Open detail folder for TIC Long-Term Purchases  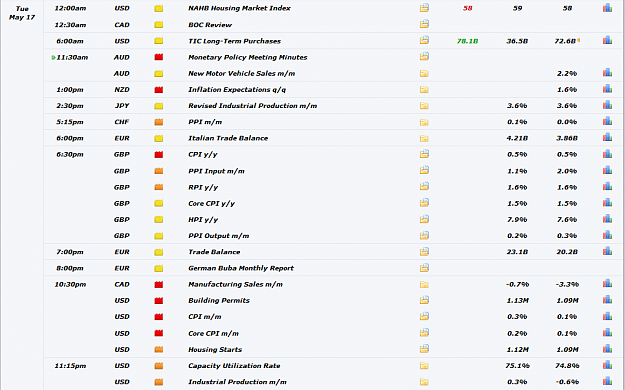click(424, 40)
